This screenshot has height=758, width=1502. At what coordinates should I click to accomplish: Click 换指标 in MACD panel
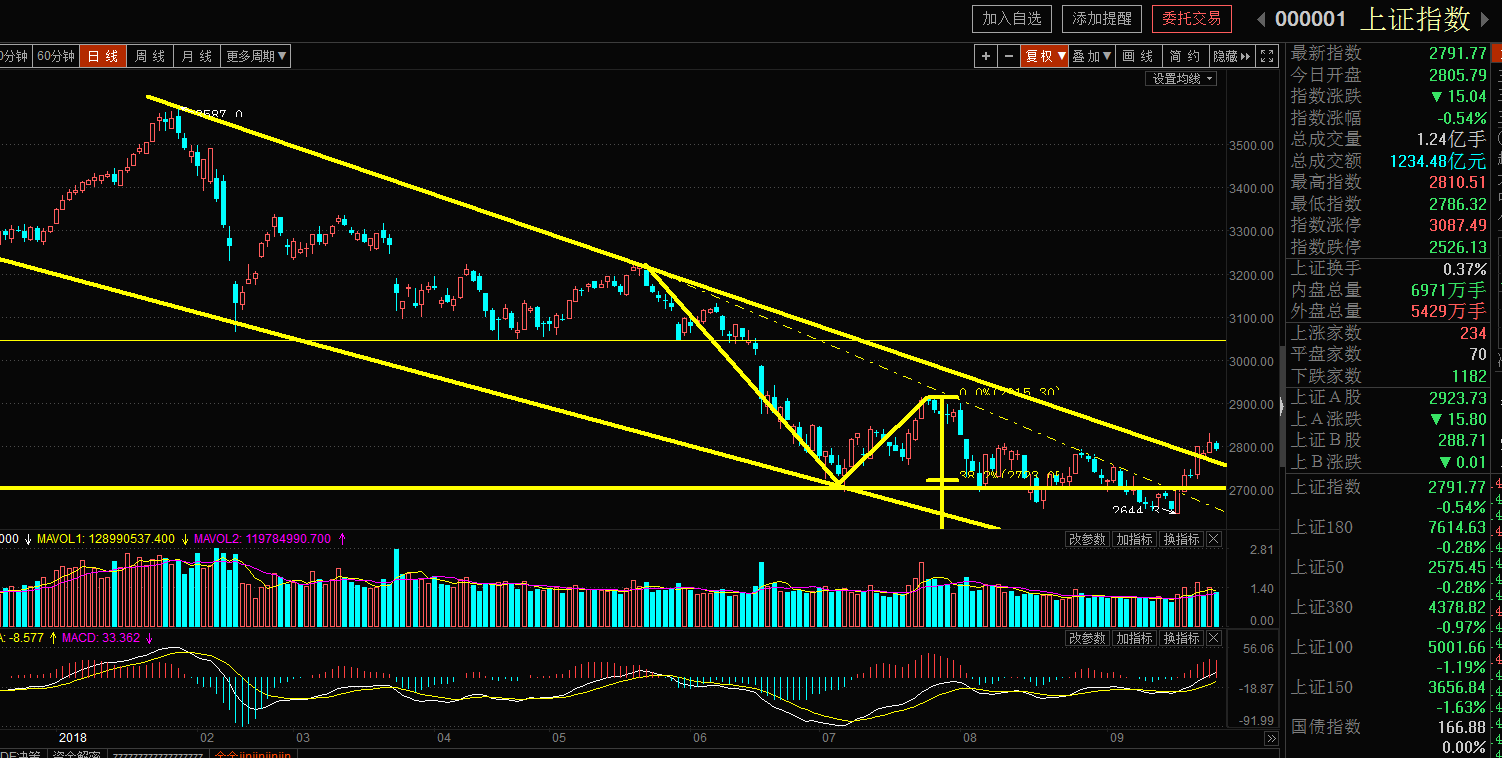[1181, 638]
